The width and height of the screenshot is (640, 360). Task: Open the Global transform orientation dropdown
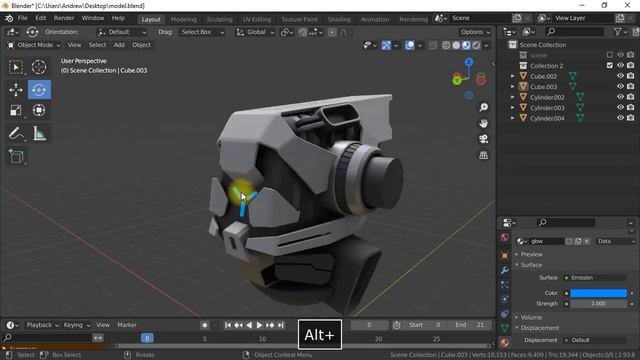coord(255,32)
